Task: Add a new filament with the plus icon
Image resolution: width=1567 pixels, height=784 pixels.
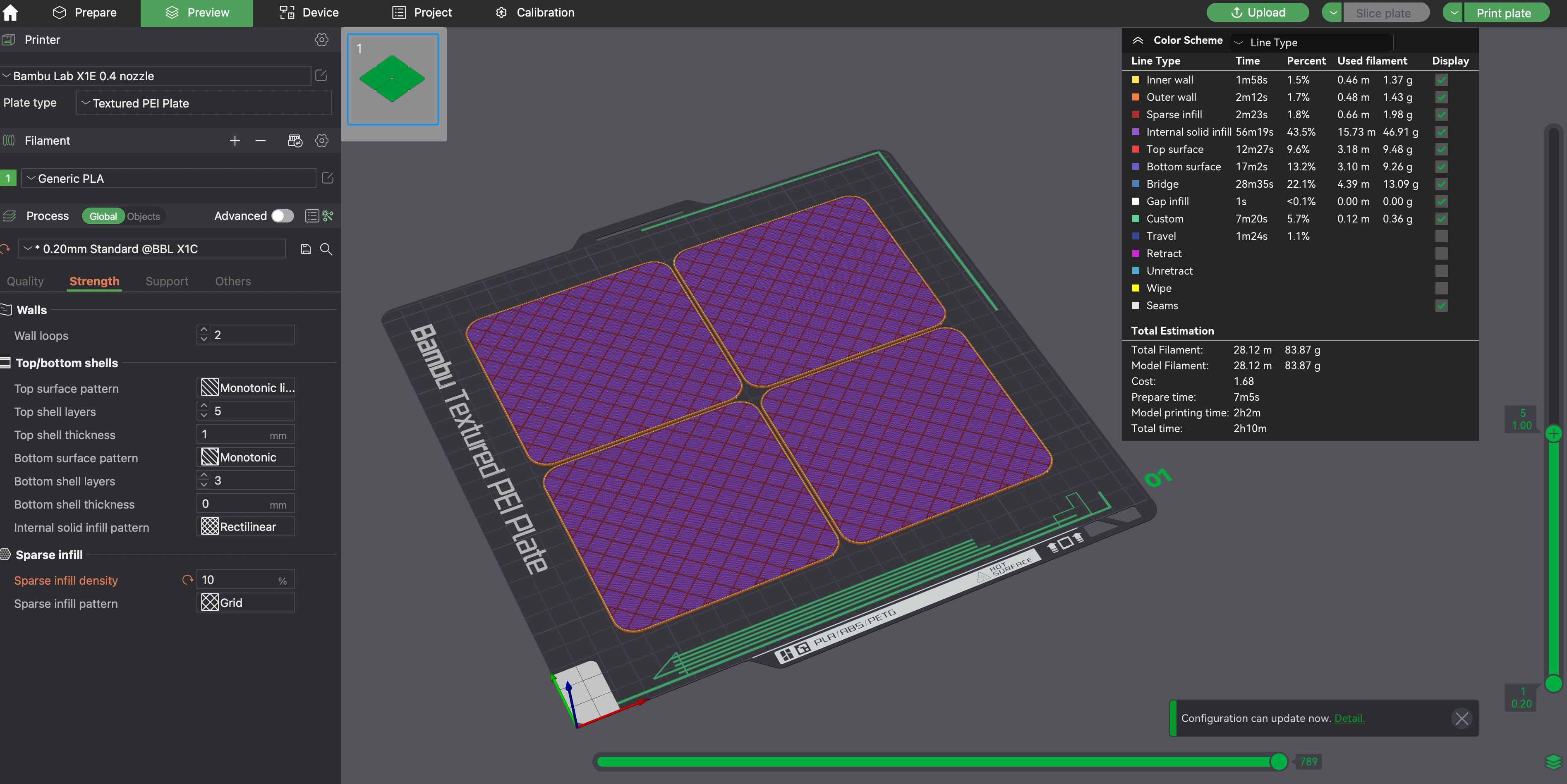Action: coord(235,141)
